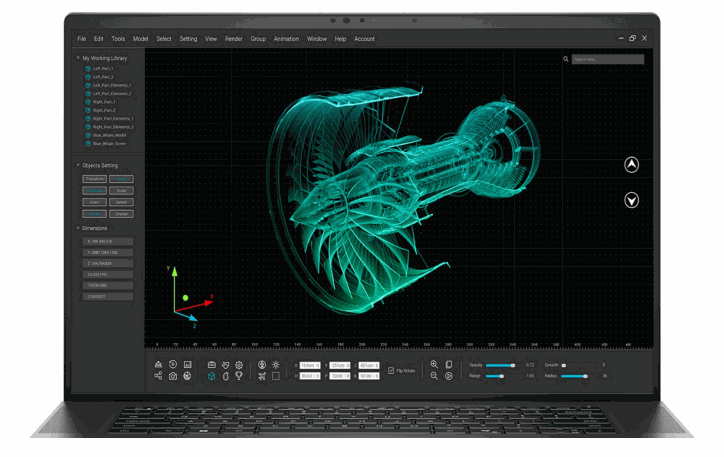Click the chart panel icon in toolbar
The image size is (724, 457).
coord(187,364)
